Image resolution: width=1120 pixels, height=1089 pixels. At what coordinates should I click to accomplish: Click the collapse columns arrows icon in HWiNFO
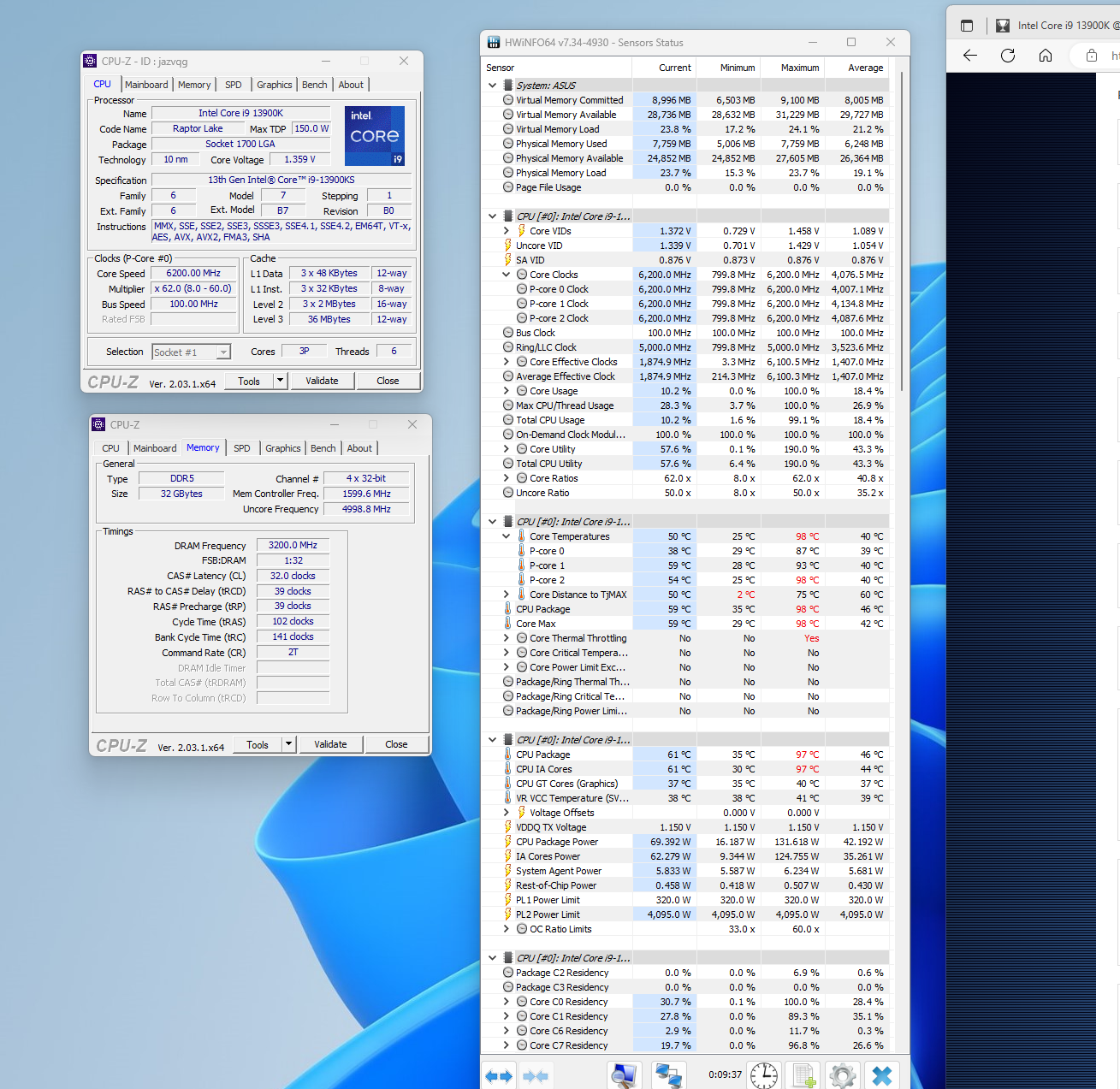coord(536,1076)
